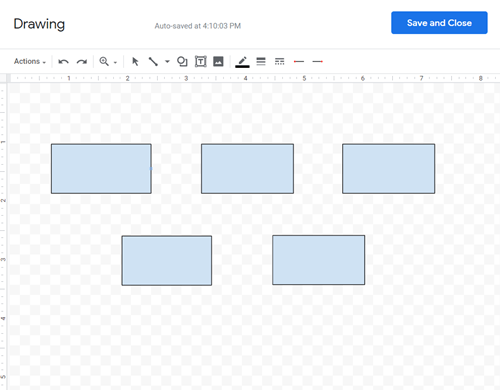
Task: Click the Insert image icon
Action: (x=218, y=62)
